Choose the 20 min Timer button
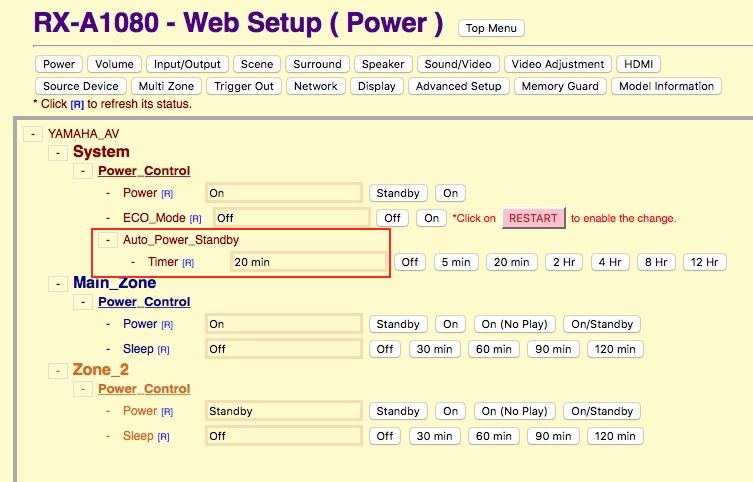 pos(511,262)
